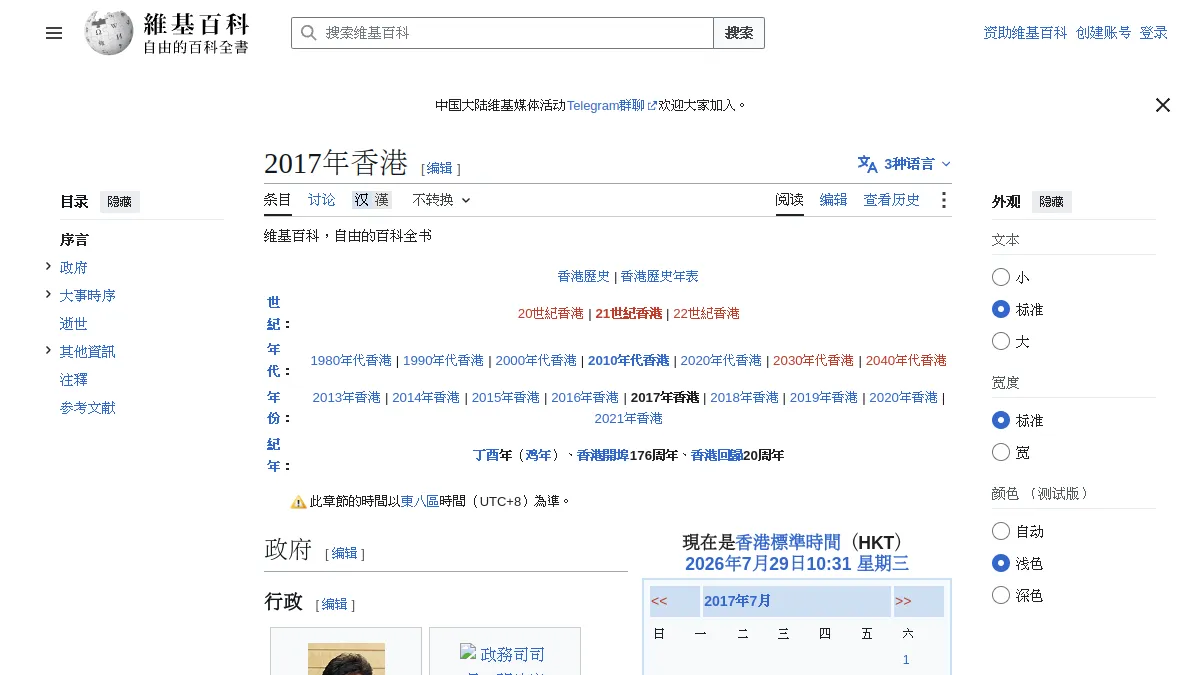Viewport: 1200px width, 675px height.
Task: Open the 香港回歸 link
Action: (716, 455)
